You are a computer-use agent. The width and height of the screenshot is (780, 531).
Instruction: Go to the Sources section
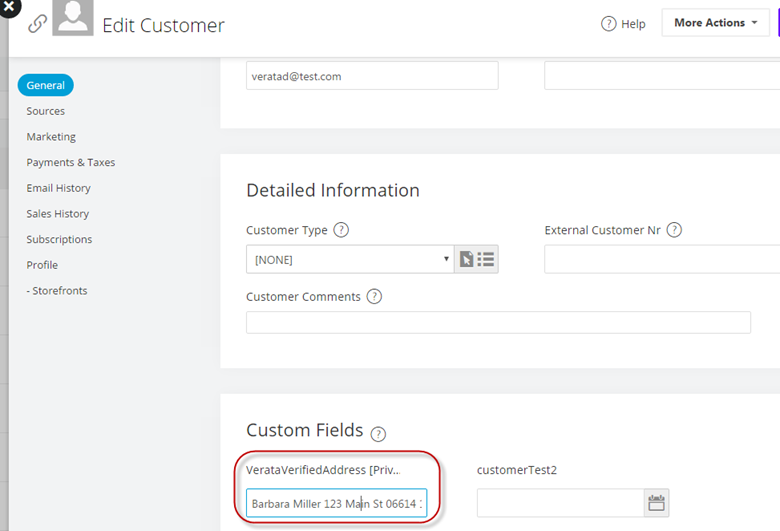pos(45,111)
